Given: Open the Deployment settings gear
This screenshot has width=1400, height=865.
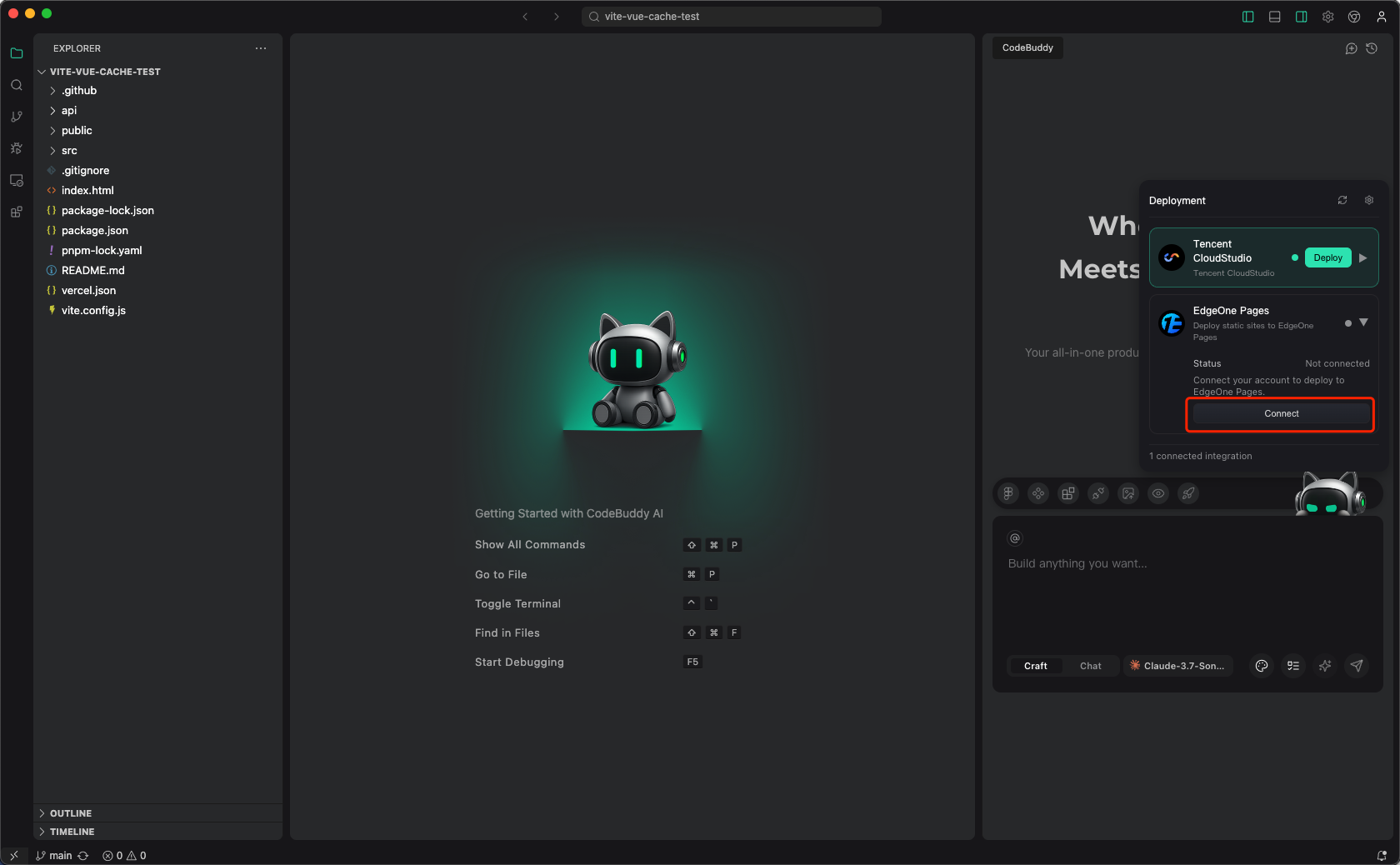Looking at the screenshot, I should (1369, 201).
